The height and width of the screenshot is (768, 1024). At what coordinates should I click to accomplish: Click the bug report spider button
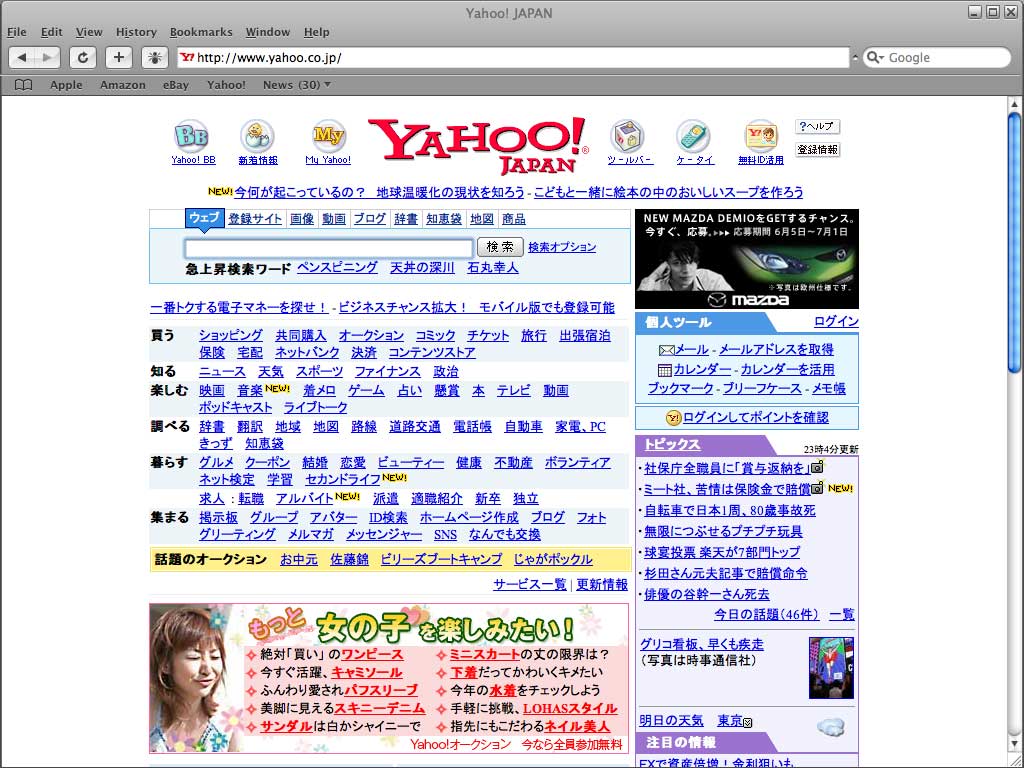(x=155, y=57)
